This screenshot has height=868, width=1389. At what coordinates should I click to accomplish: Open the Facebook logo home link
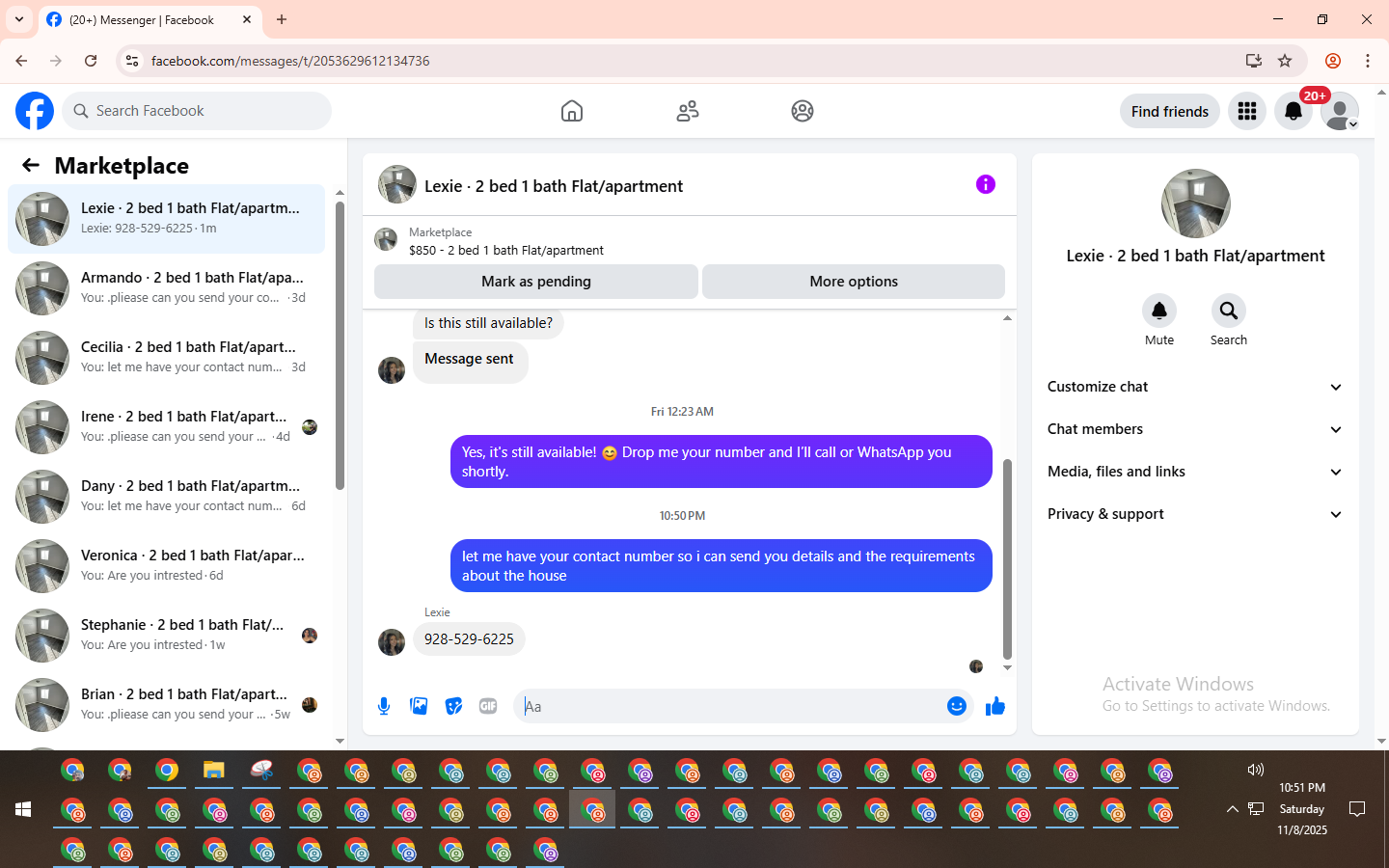(35, 111)
